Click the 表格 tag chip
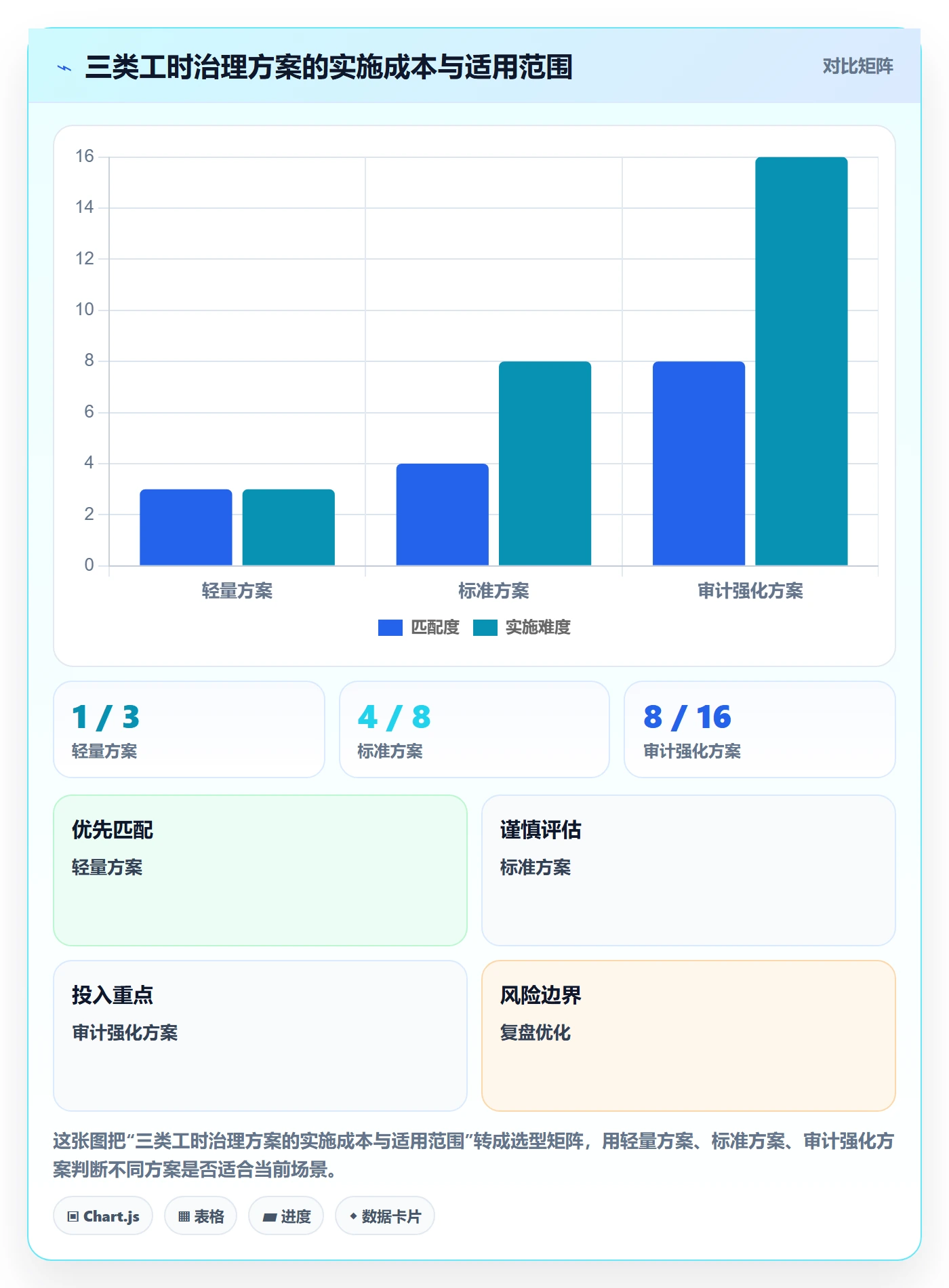 [201, 1216]
